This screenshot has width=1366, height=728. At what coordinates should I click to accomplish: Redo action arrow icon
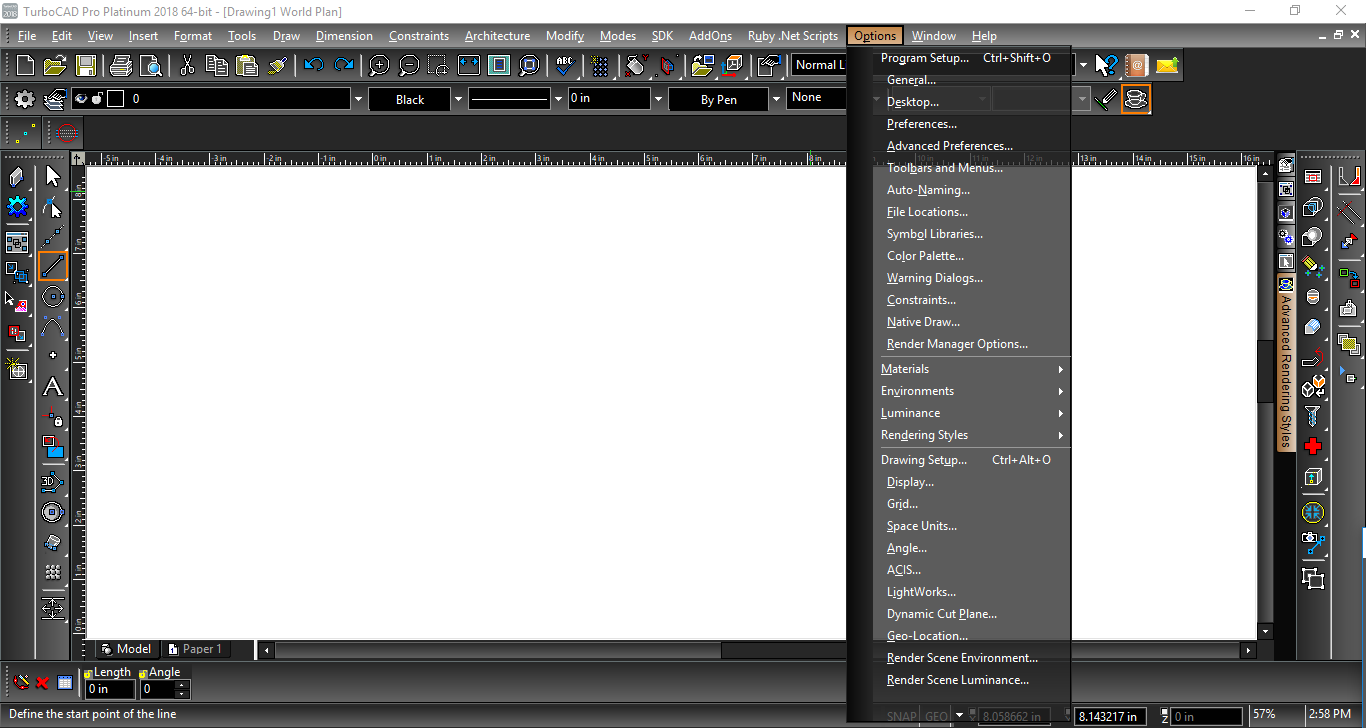tap(344, 66)
